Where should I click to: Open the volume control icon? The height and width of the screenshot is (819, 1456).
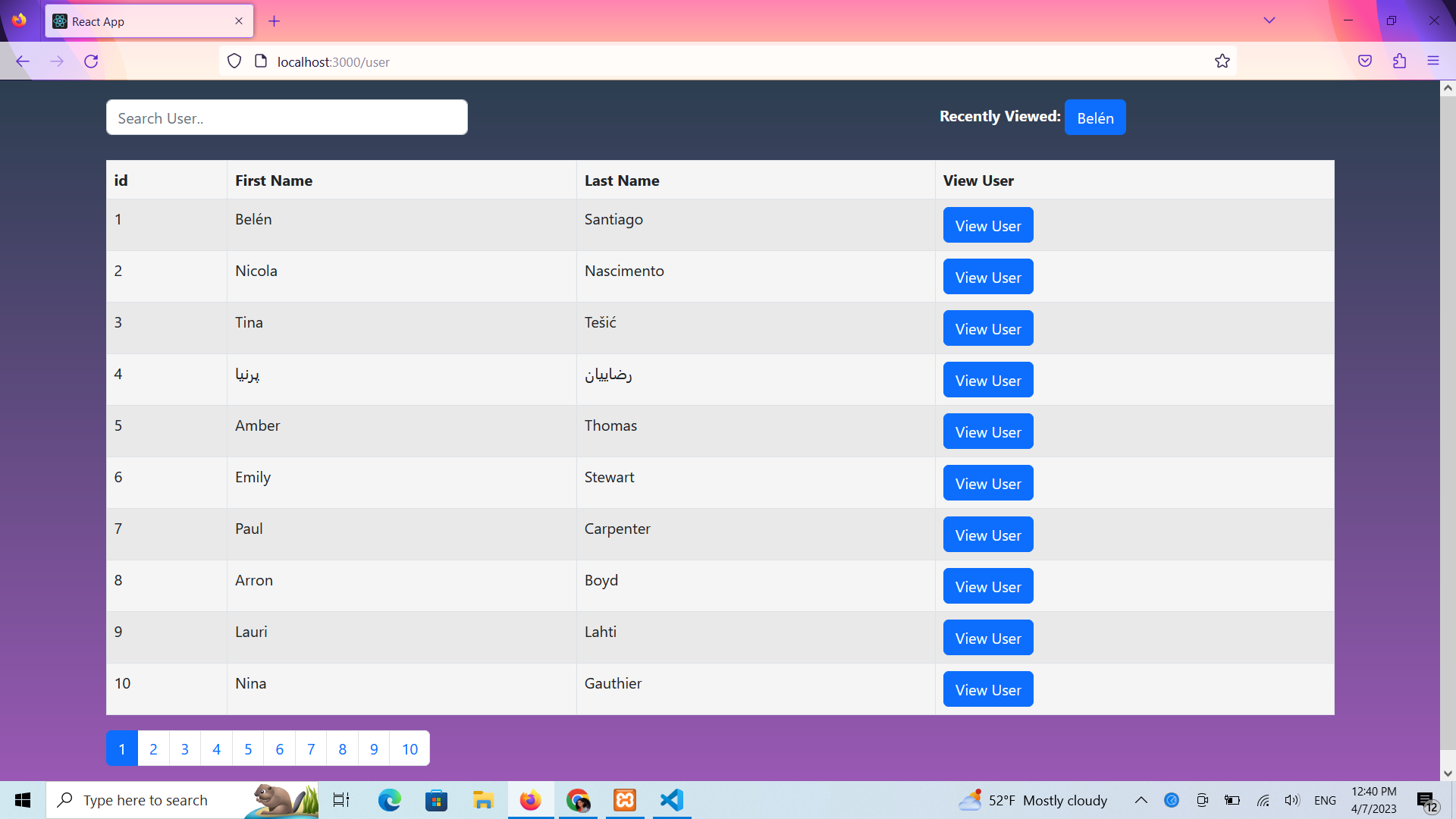pos(1292,800)
